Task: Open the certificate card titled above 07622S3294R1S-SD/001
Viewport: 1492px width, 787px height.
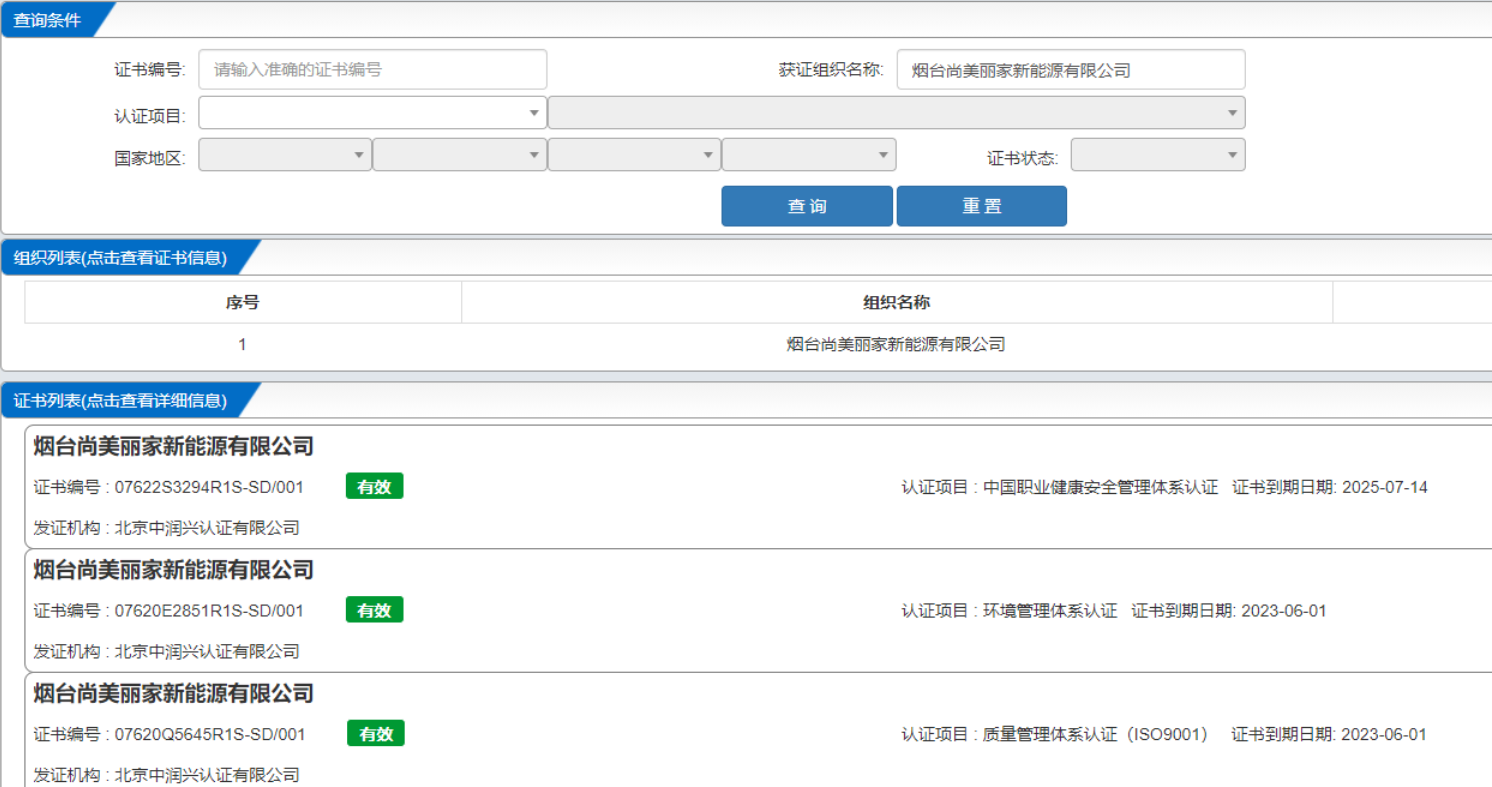Action: (x=174, y=446)
